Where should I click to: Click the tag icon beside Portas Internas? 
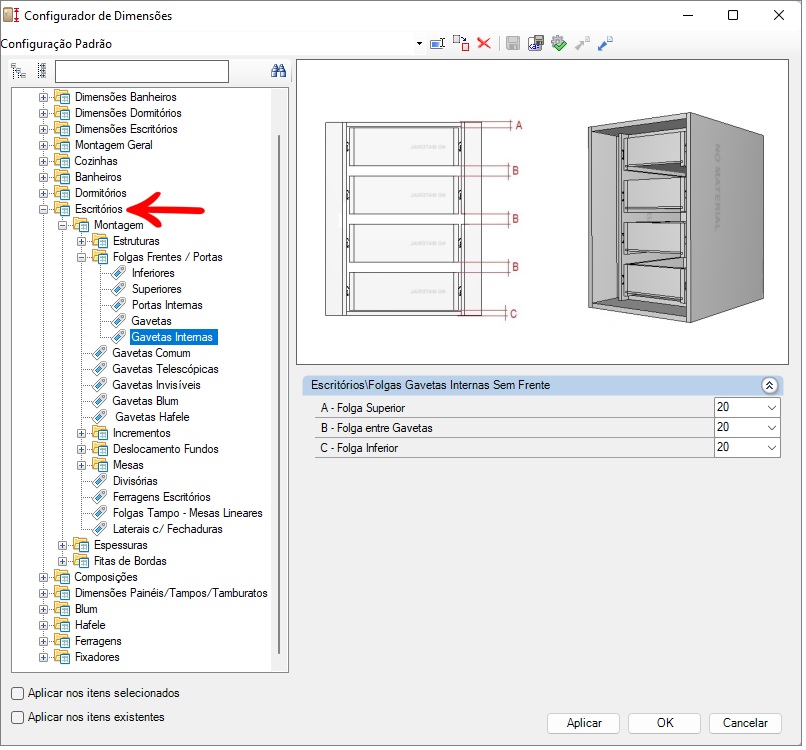119,305
